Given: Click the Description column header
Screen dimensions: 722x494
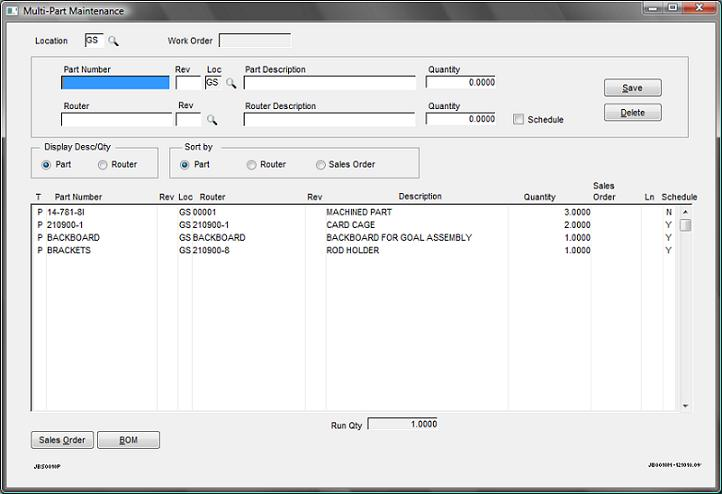Looking at the screenshot, I should tap(420, 197).
